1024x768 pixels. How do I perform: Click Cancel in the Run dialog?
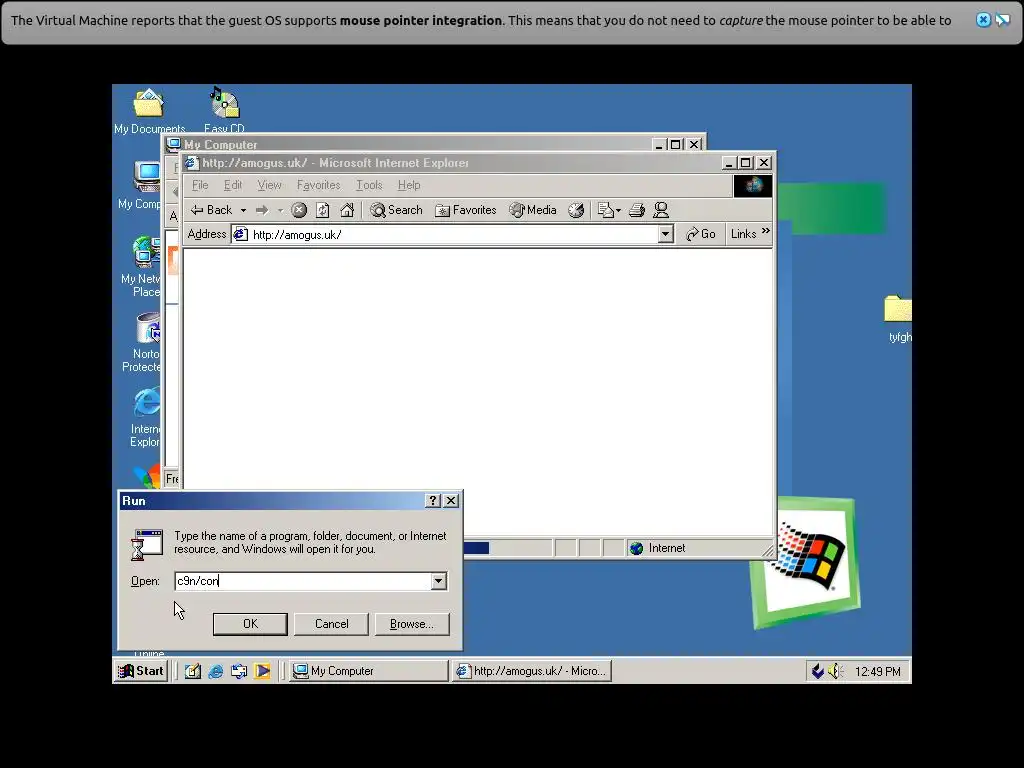tap(332, 624)
